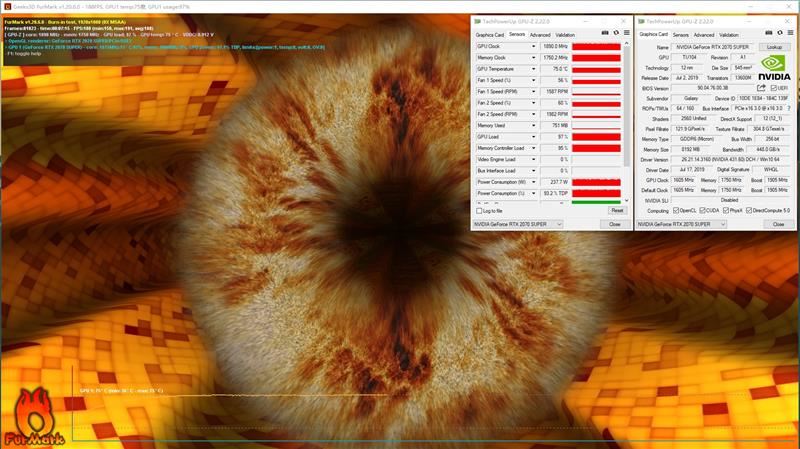Click Close button in Graphics Card window
Screen dimensions: 800x449
click(778, 224)
